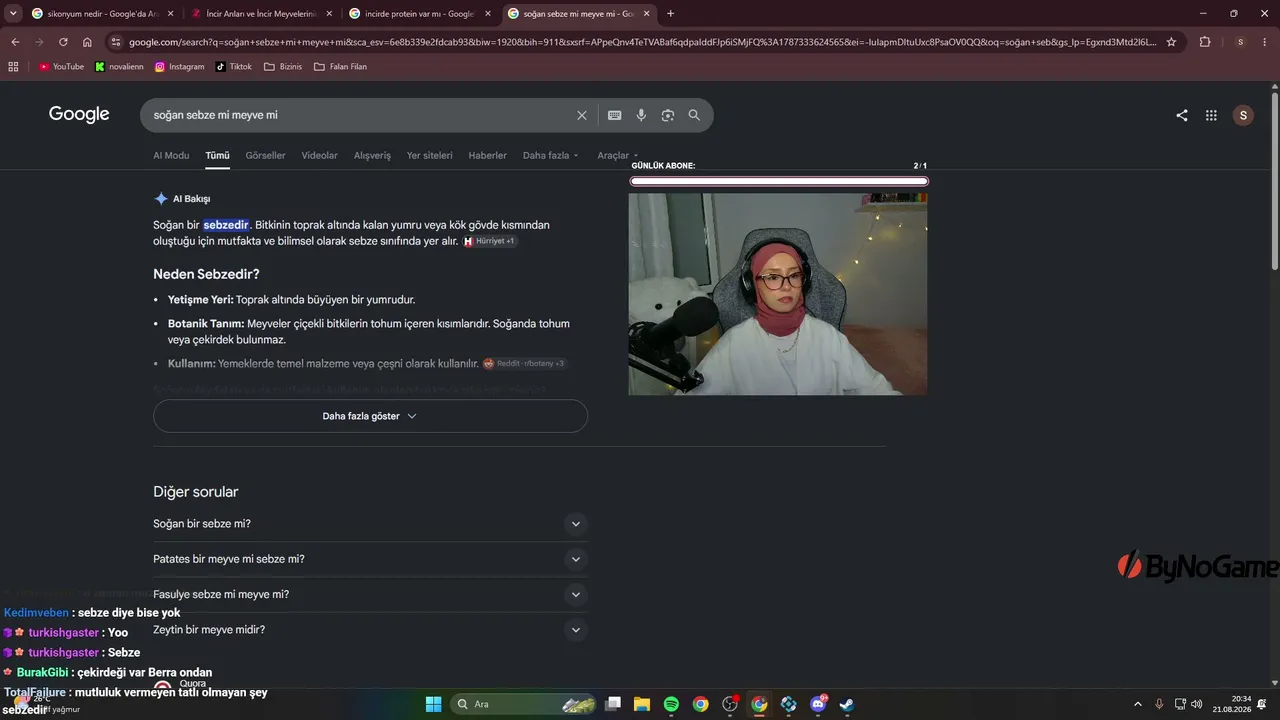Expand AI overview with 'Daha fazla göster'
This screenshot has height=720, width=1280.
(x=370, y=416)
